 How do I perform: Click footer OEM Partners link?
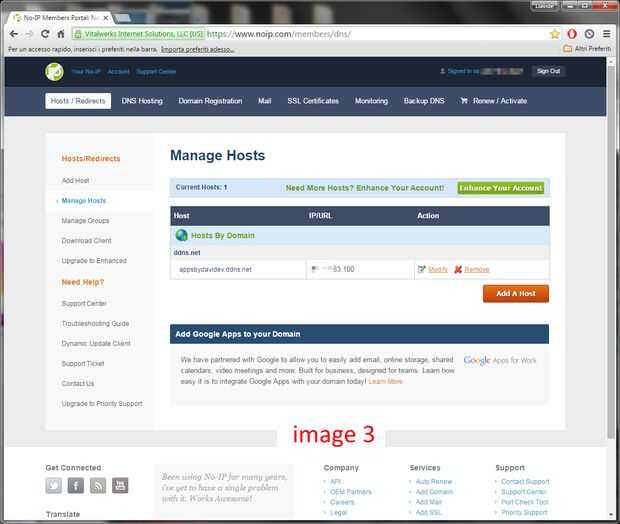351,492
